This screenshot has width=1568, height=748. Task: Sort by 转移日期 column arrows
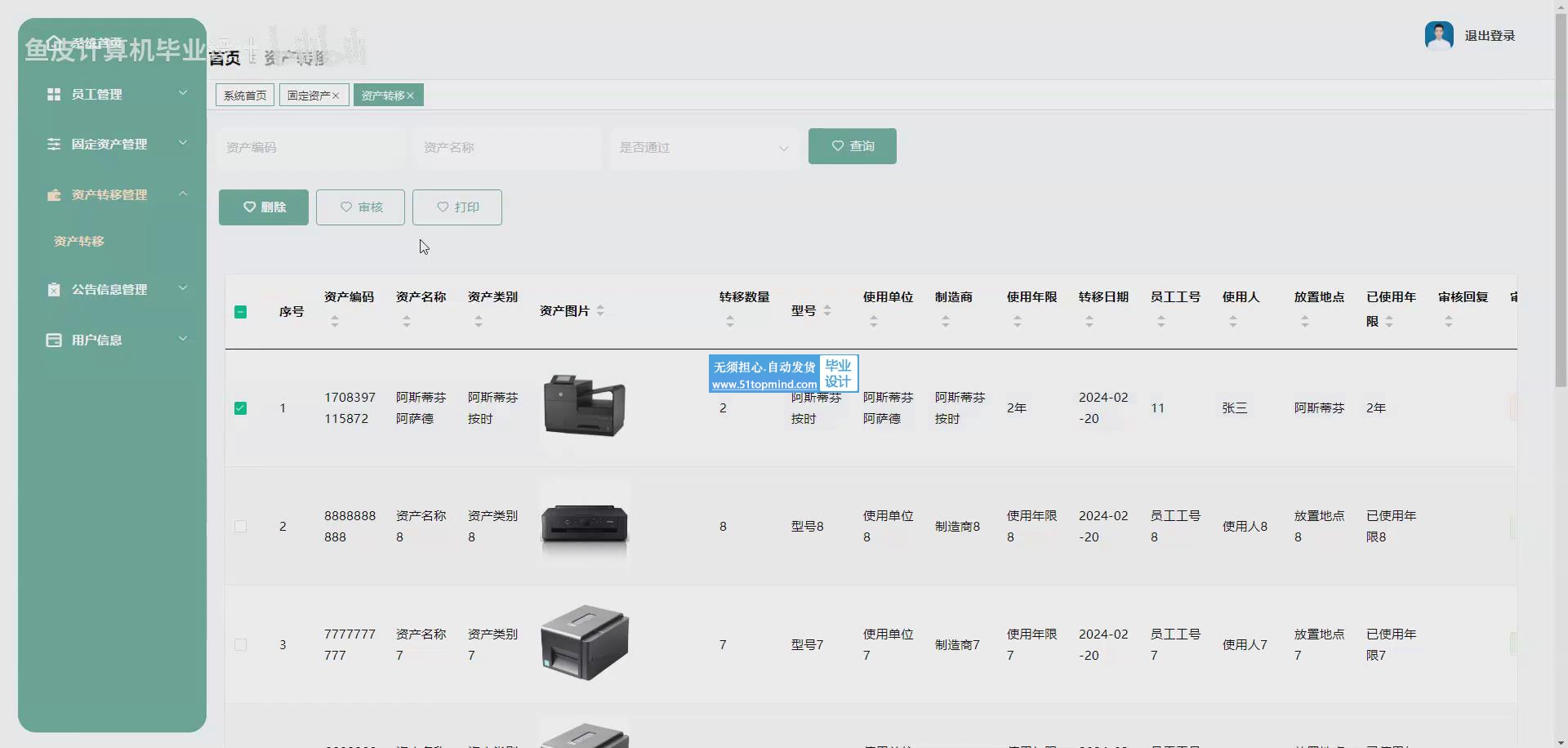(x=1089, y=322)
